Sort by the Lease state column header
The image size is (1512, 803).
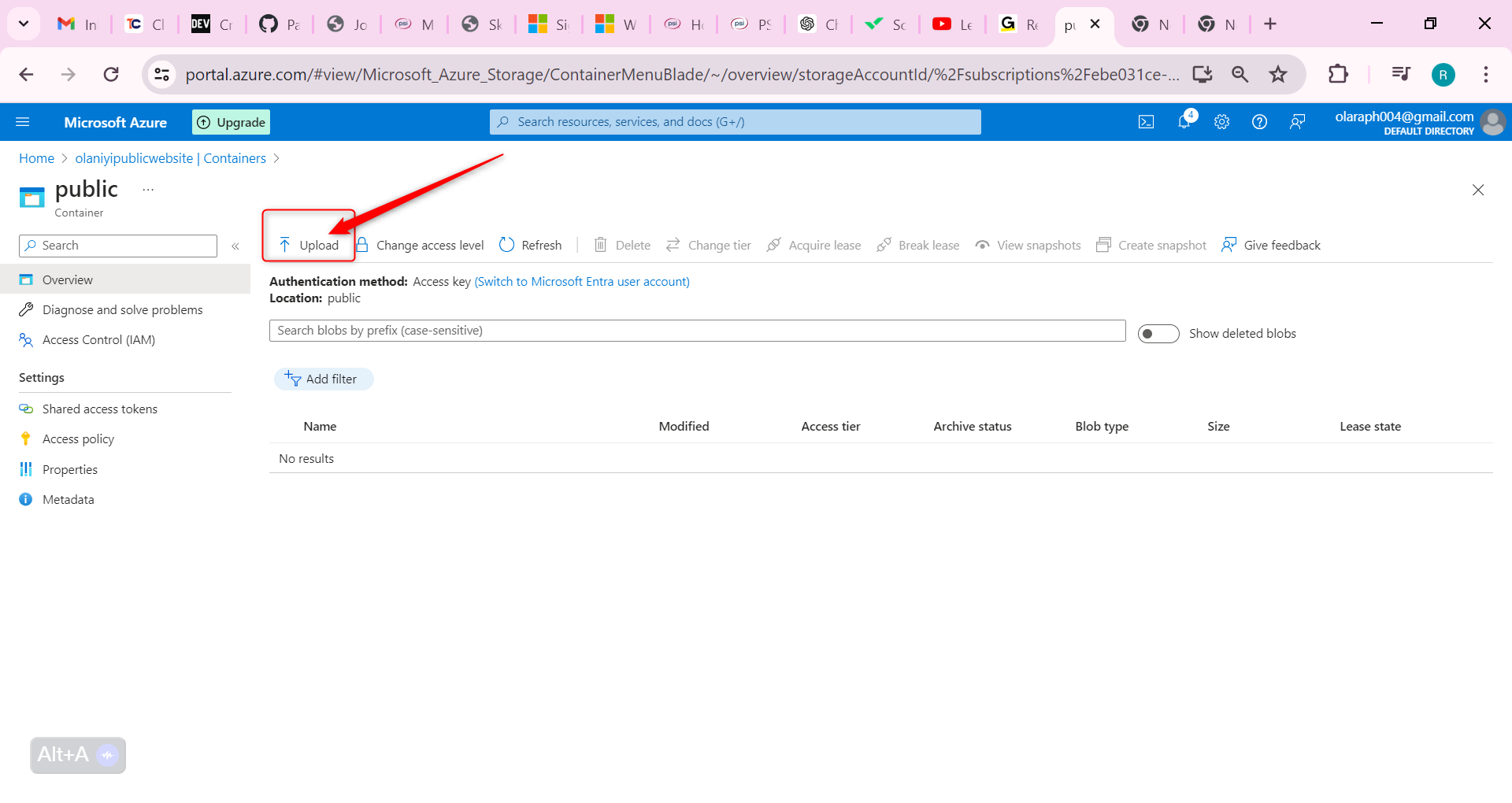pyautogui.click(x=1370, y=427)
